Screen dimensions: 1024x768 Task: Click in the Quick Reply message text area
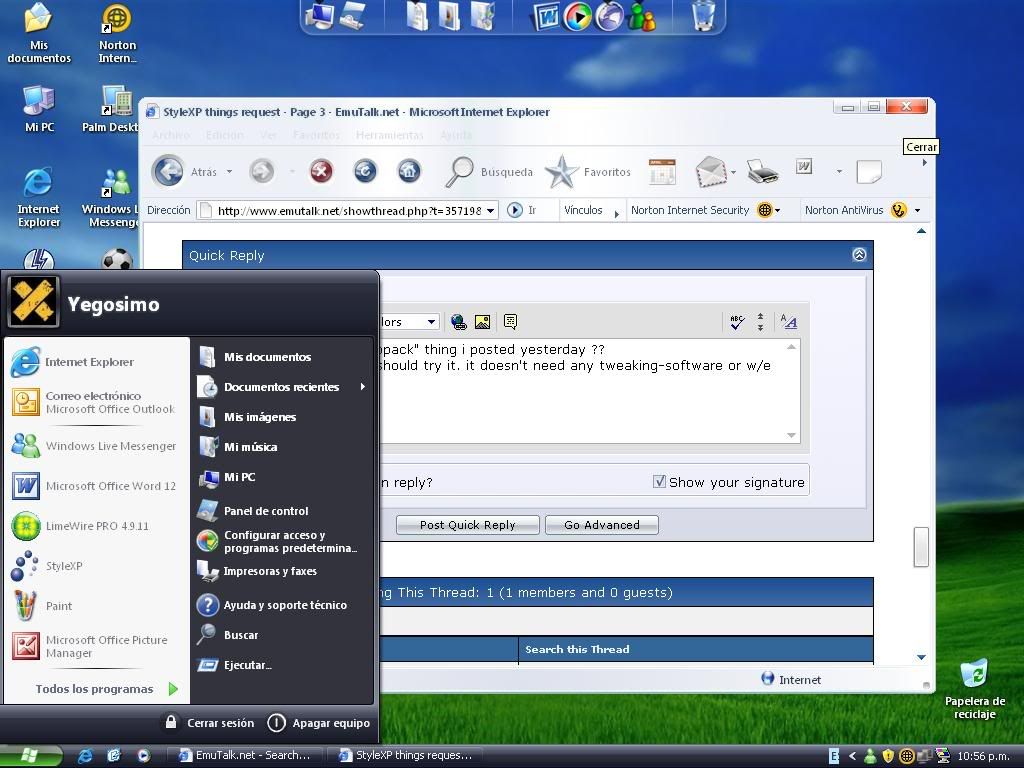click(x=590, y=391)
